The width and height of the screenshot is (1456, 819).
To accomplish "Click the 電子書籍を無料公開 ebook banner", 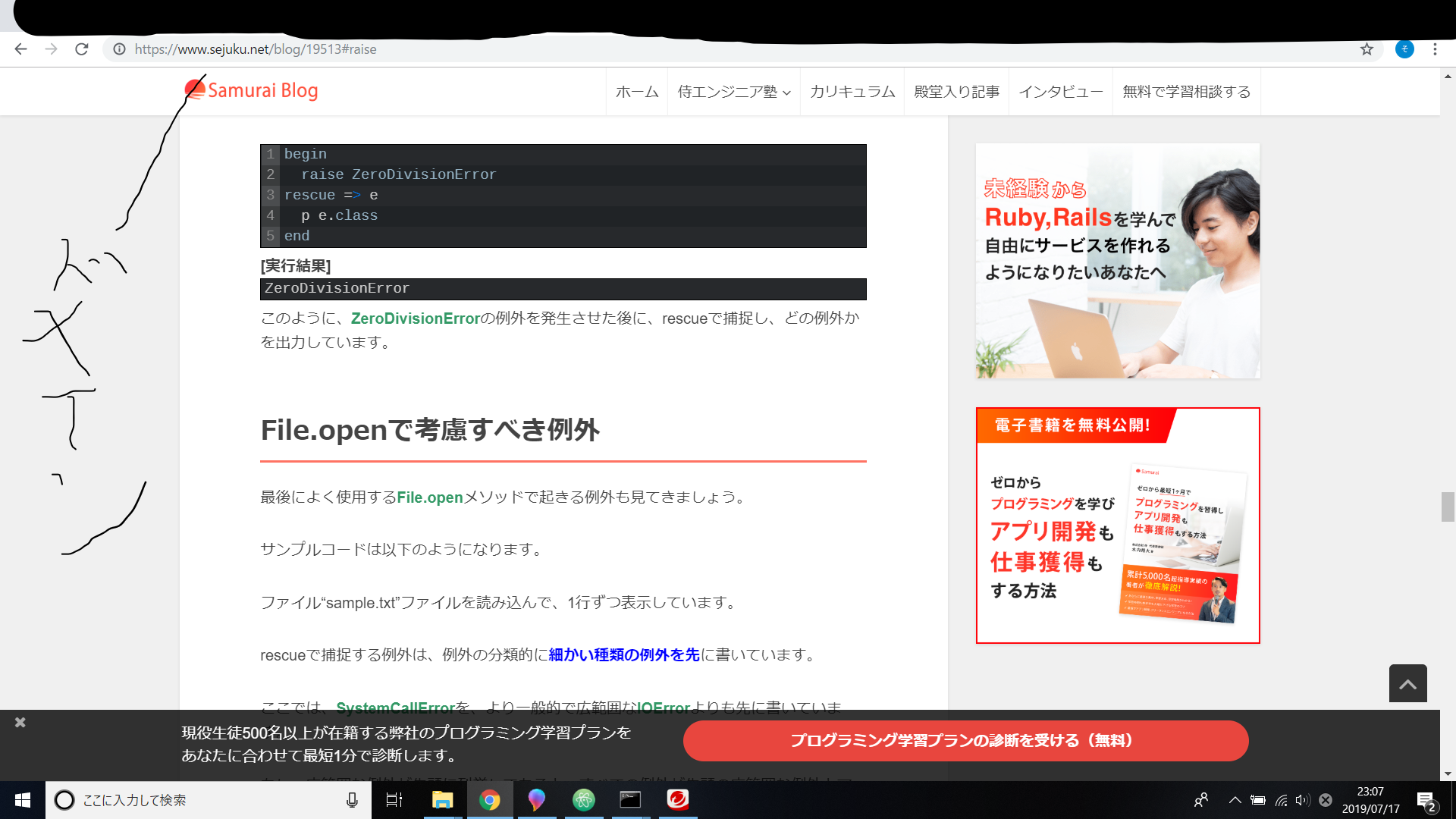I will tap(1118, 526).
